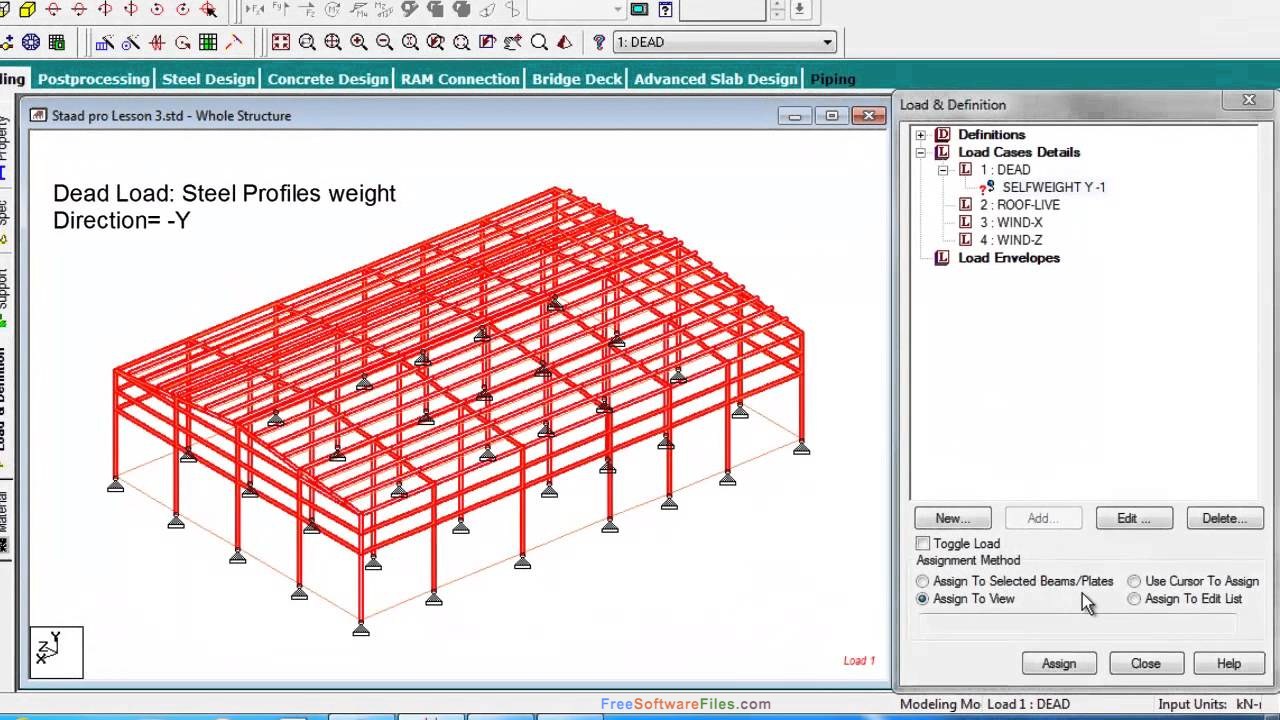1280x720 pixels.
Task: Click the red question mark help icon
Action: (x=599, y=42)
